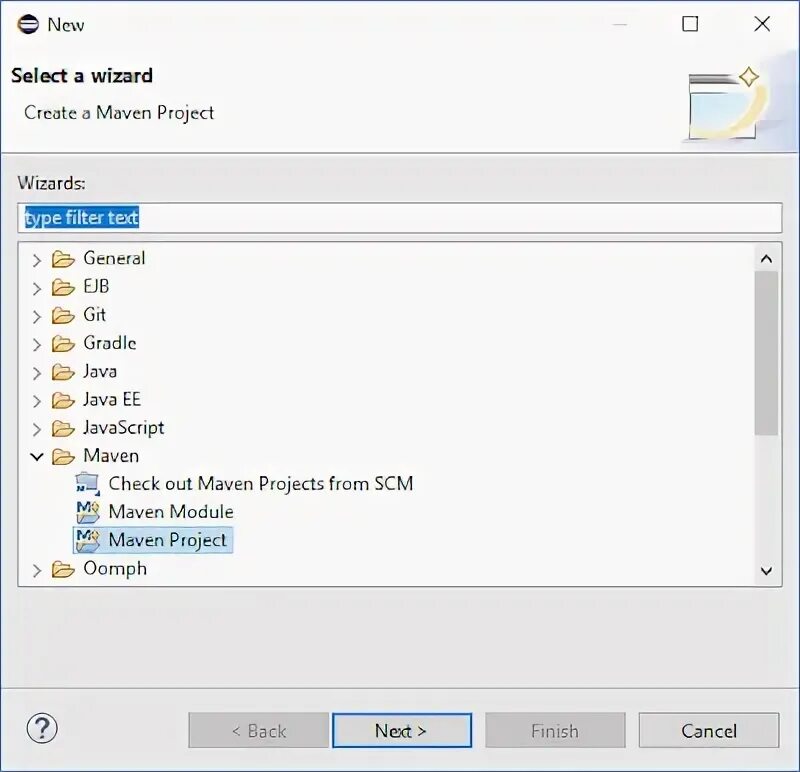
Task: Click the Next button
Action: tap(402, 731)
